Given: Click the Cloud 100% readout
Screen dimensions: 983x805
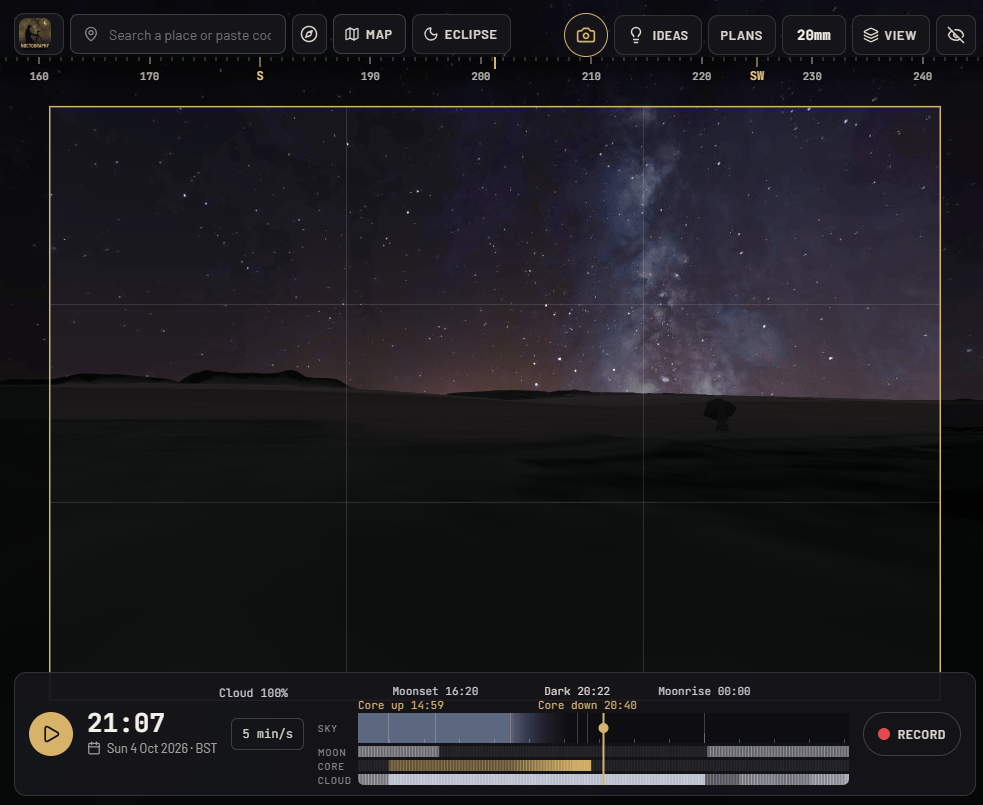Looking at the screenshot, I should tap(253, 693).
